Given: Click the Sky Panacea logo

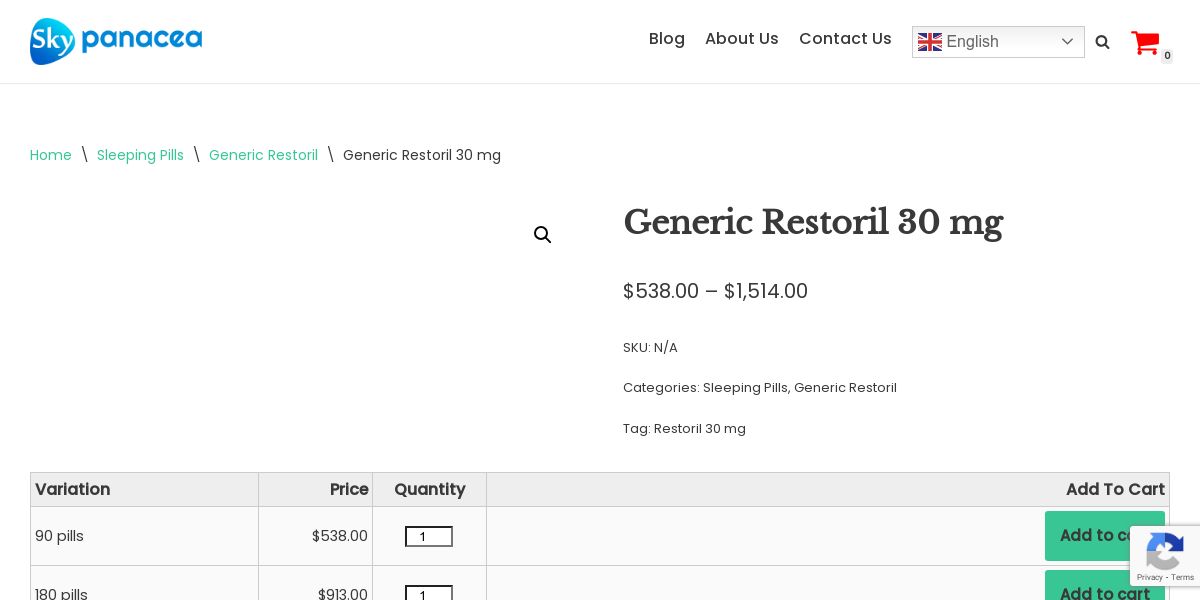Looking at the screenshot, I should (116, 41).
